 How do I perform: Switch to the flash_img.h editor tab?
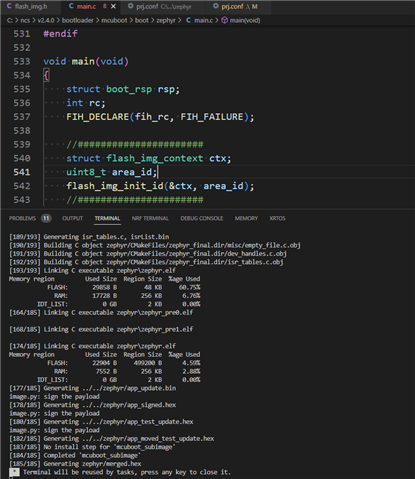(31, 6)
